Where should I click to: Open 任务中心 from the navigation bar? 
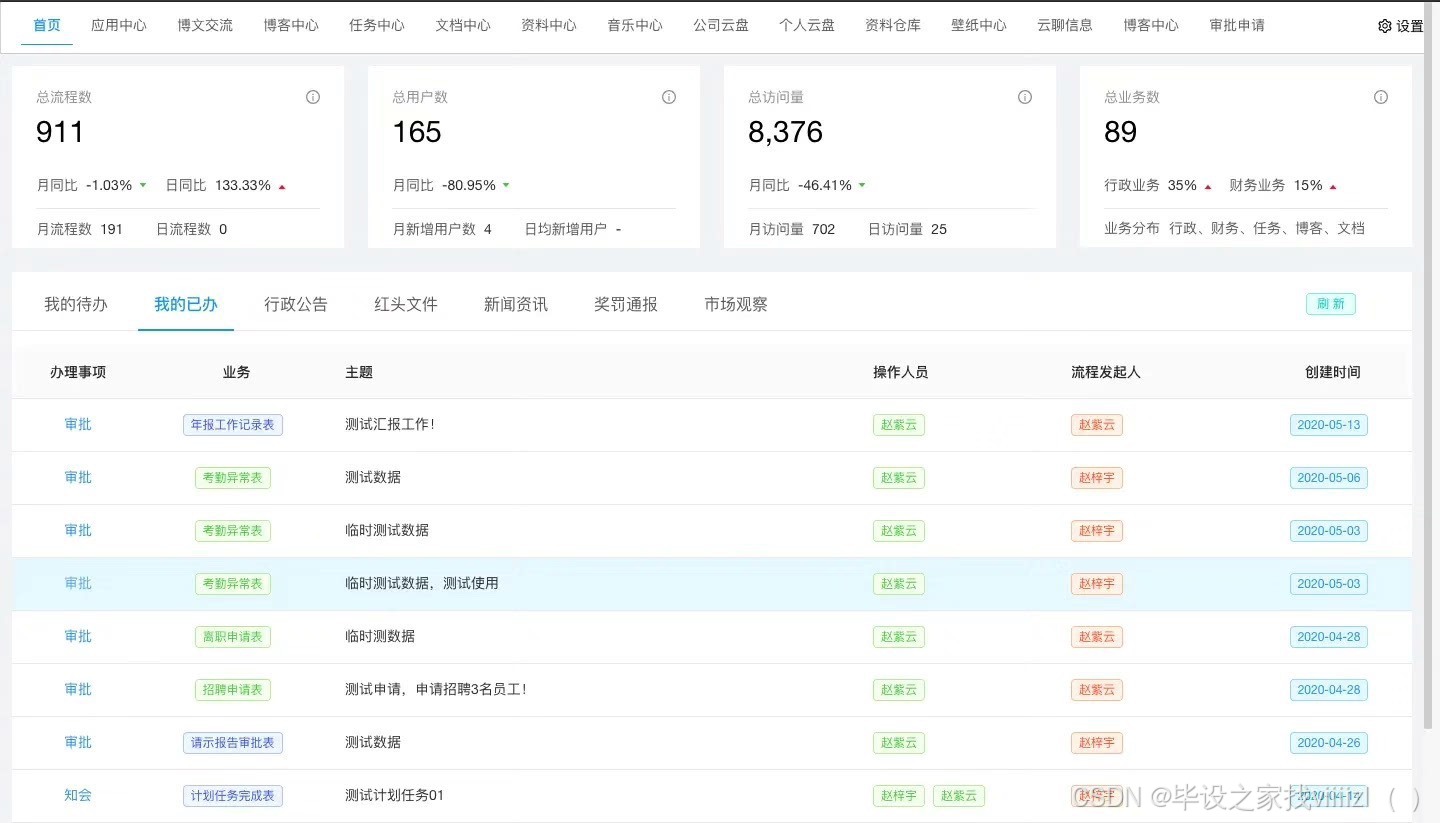(x=377, y=26)
